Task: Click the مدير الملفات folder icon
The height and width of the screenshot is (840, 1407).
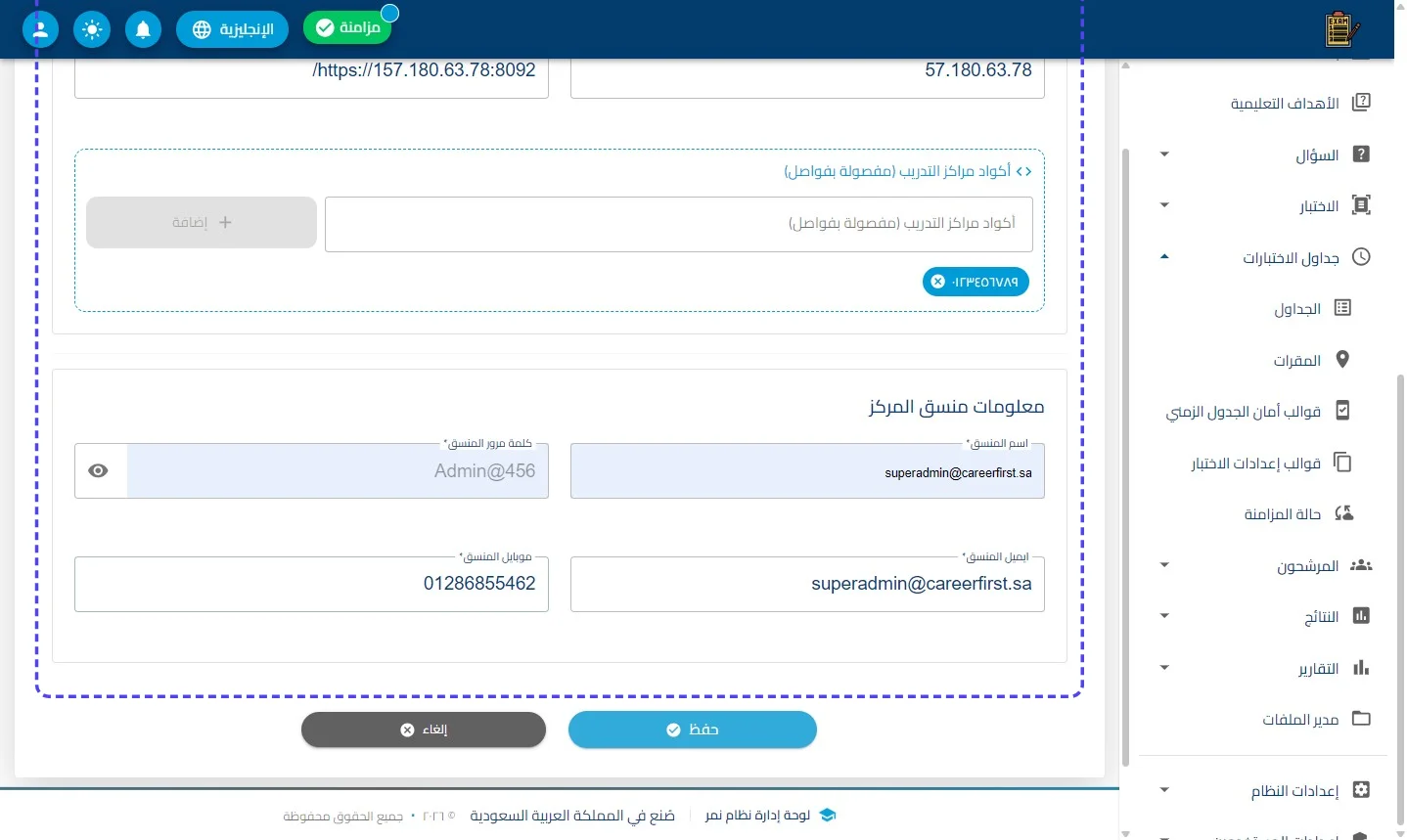Action: [x=1361, y=719]
